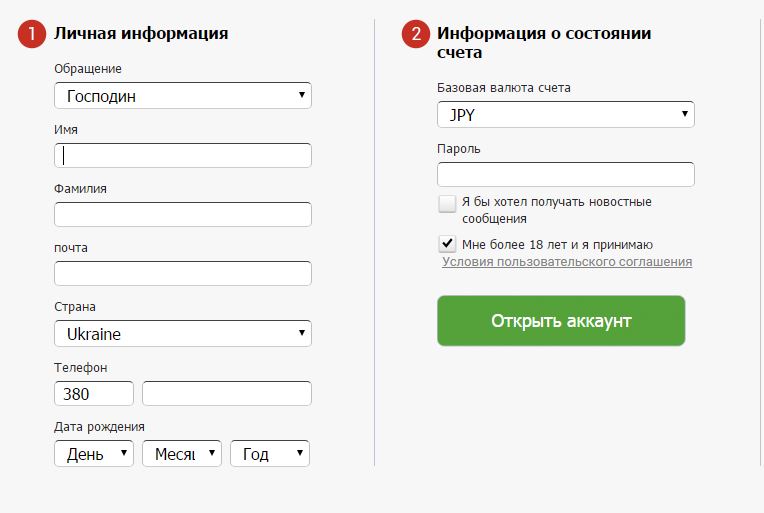Click the red step 2 badge icon
764x513 pixels.
416,34
